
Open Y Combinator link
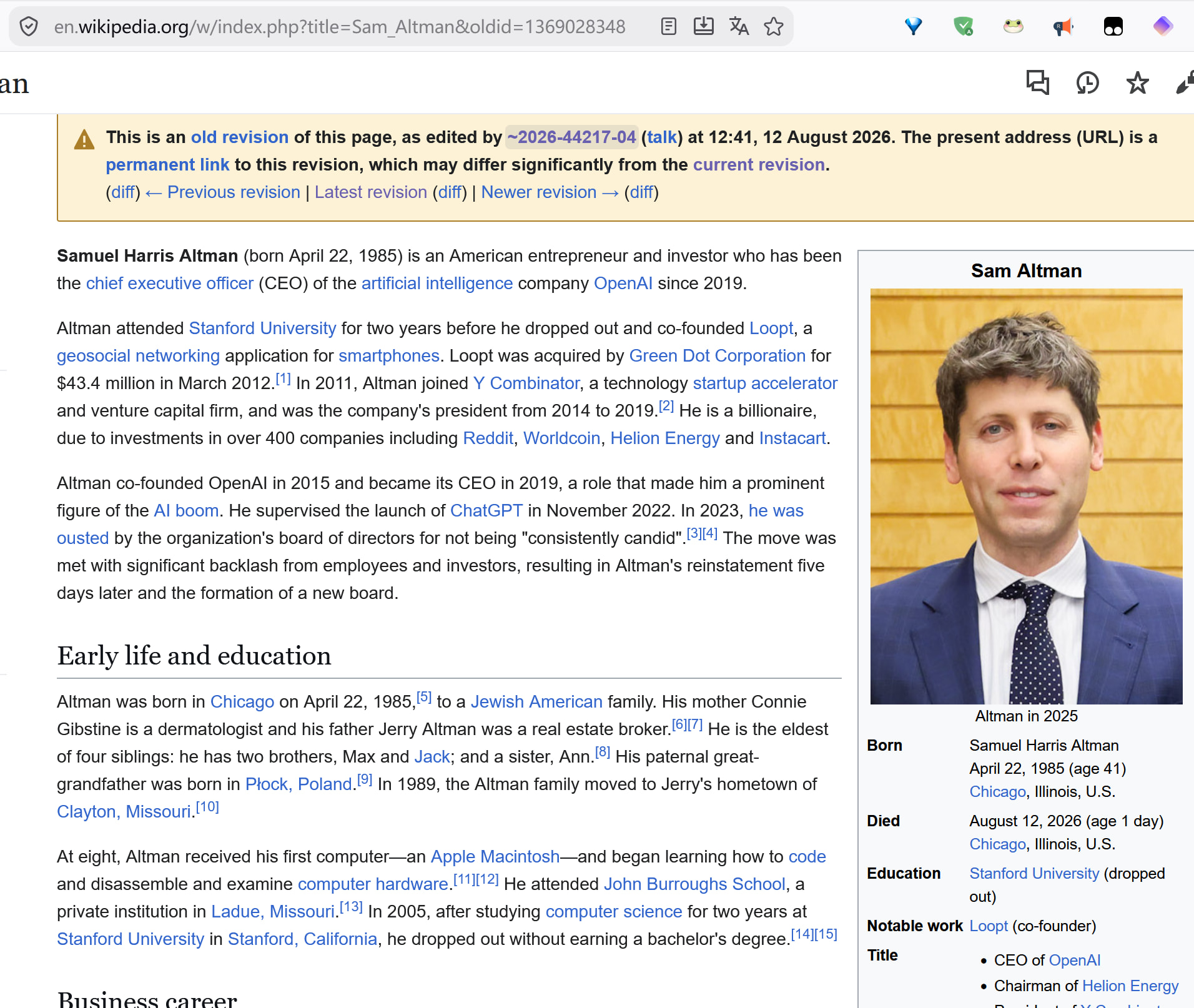pyautogui.click(x=526, y=383)
